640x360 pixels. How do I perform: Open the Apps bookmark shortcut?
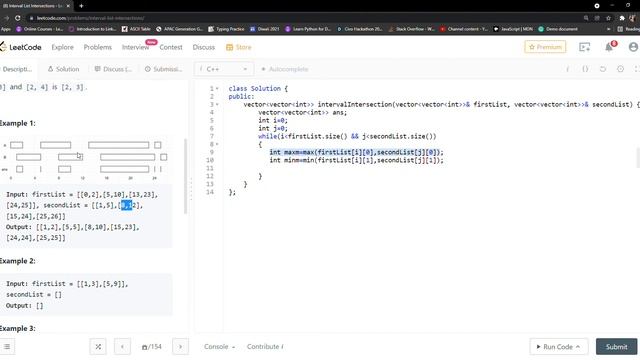click(x=6, y=29)
